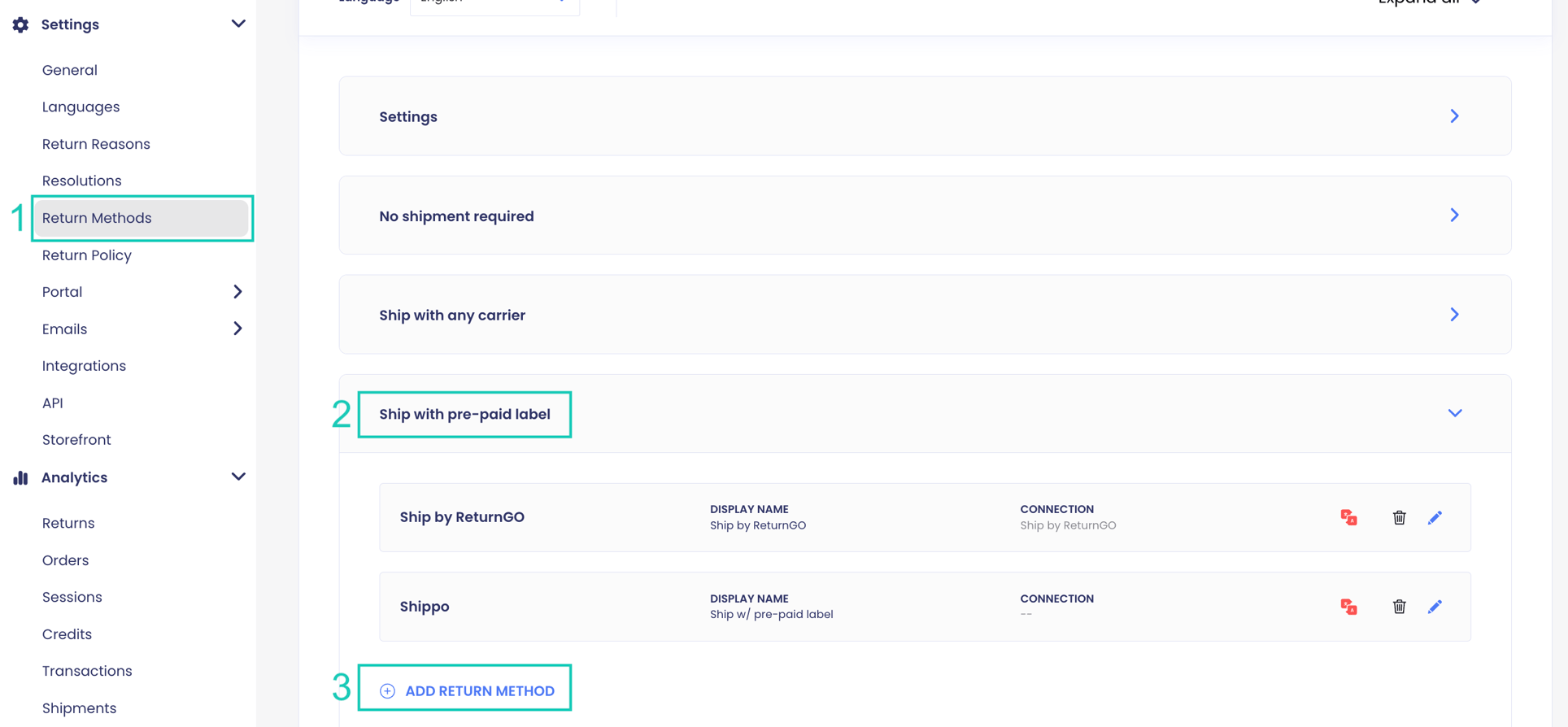Expand the Portal submenu arrow
Screen dimensions: 1568x727
click(x=237, y=291)
